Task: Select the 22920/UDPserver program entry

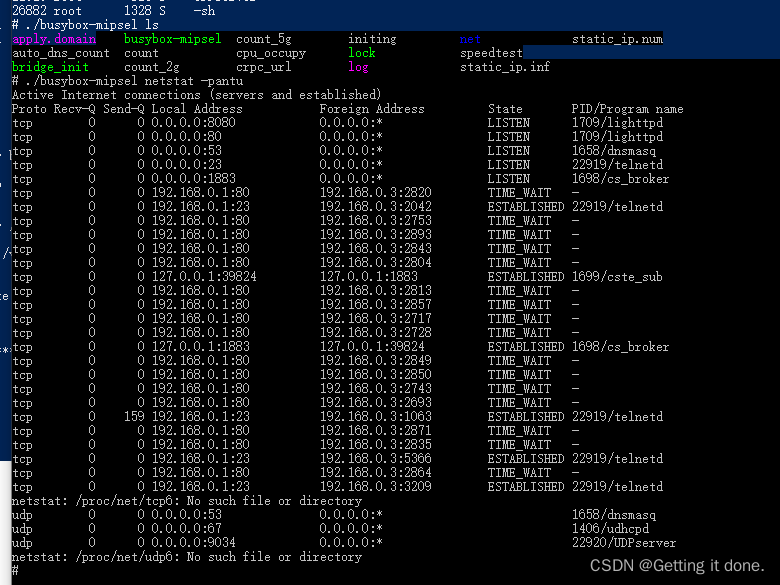Action: click(x=623, y=543)
